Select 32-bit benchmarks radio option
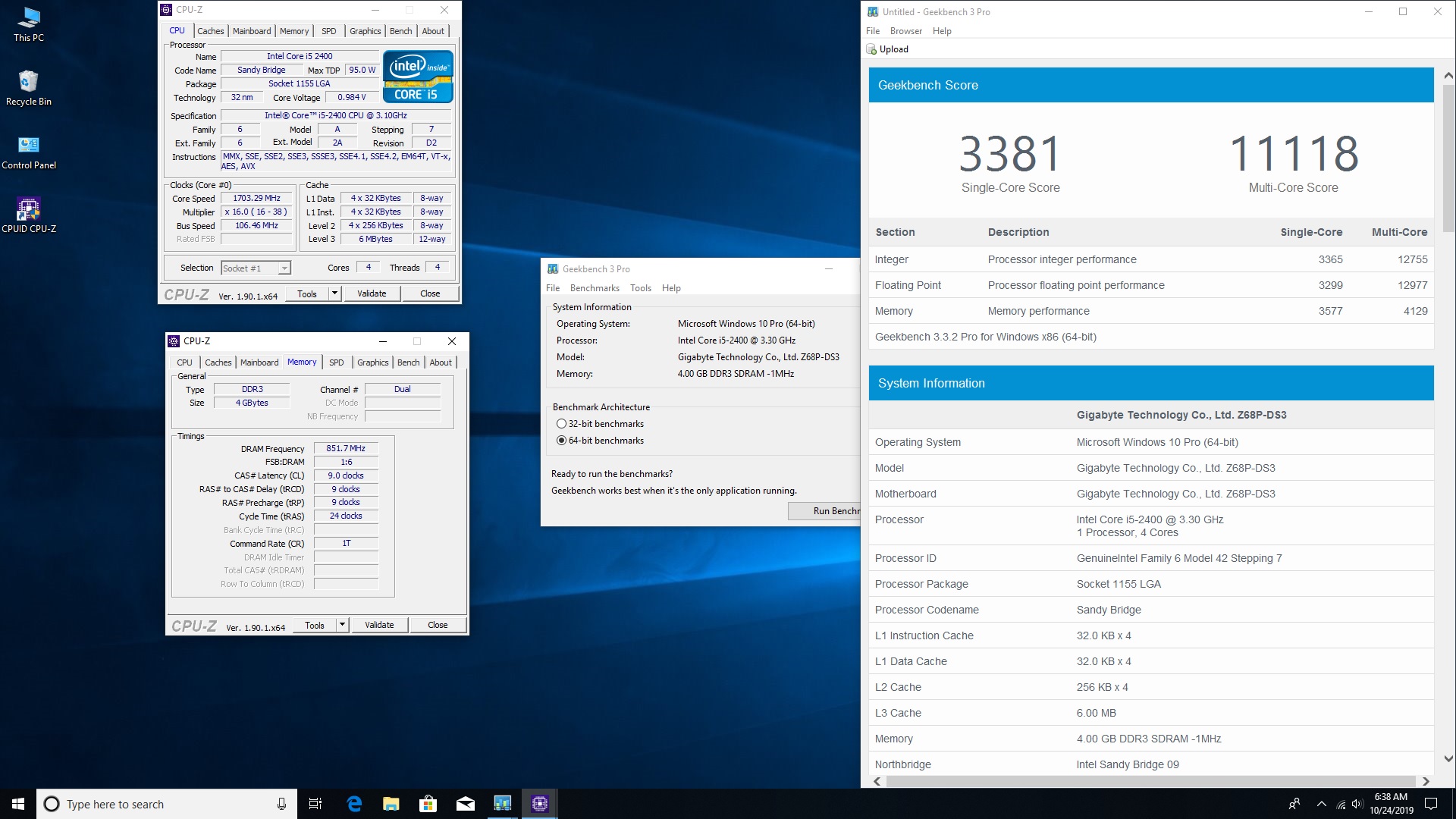1456x819 pixels. [x=561, y=424]
